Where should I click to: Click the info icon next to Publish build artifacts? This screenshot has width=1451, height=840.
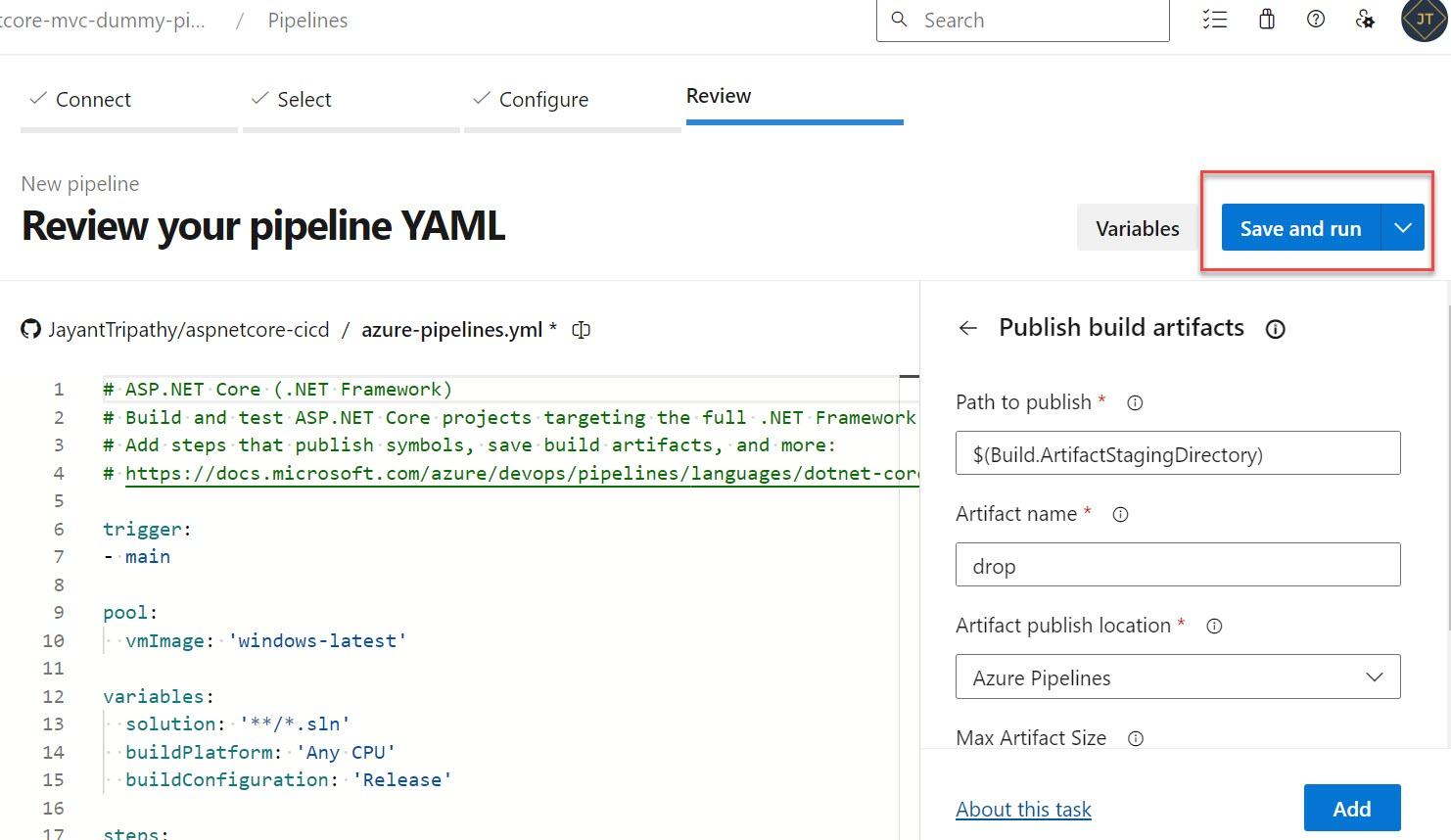pyautogui.click(x=1275, y=329)
